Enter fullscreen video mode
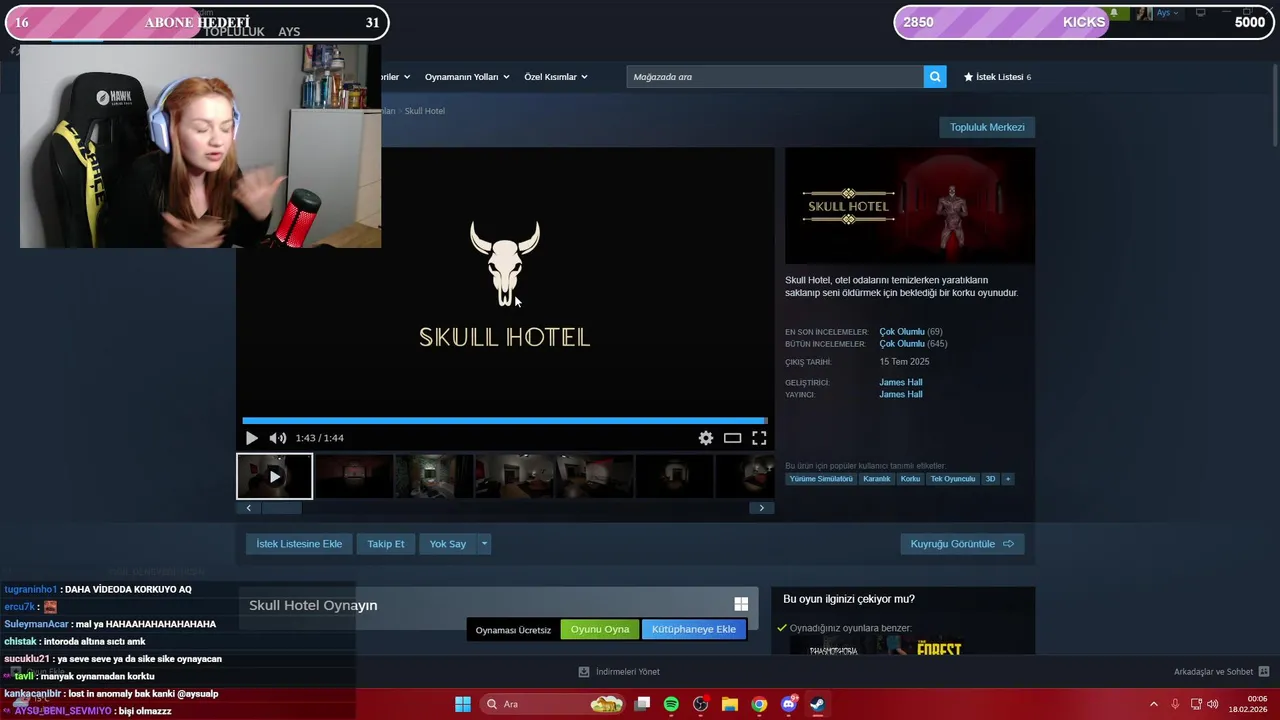The image size is (1280, 720). pos(759,438)
